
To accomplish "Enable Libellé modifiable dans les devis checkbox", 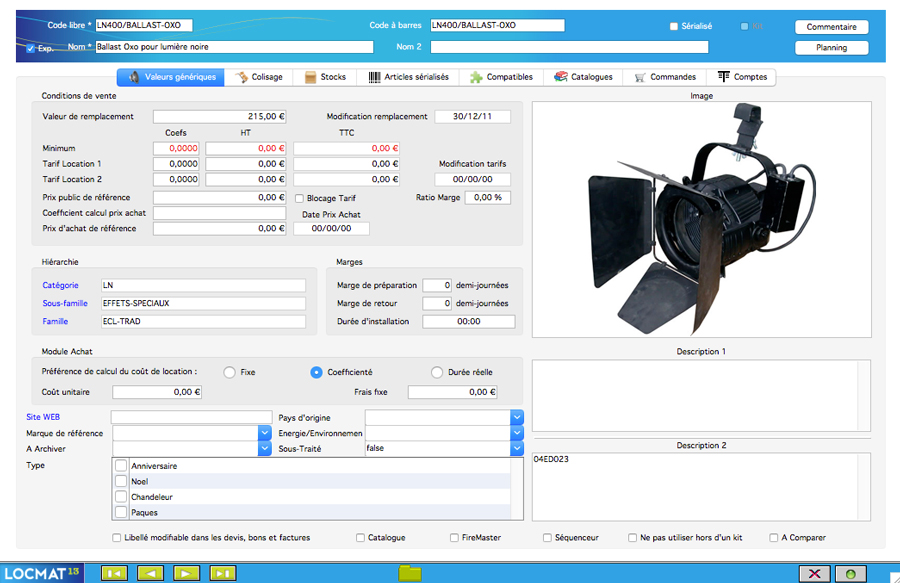I will [117, 538].
